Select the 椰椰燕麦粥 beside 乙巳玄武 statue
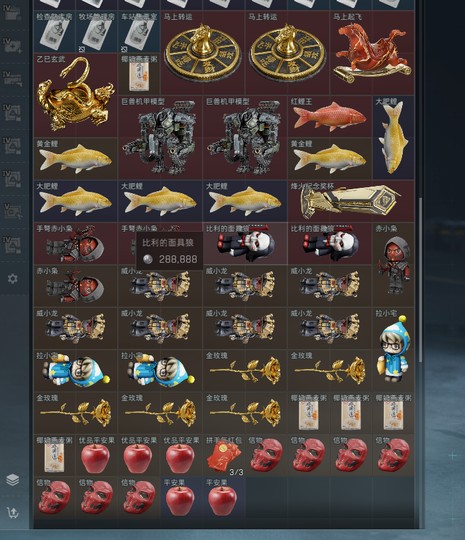 point(139,74)
